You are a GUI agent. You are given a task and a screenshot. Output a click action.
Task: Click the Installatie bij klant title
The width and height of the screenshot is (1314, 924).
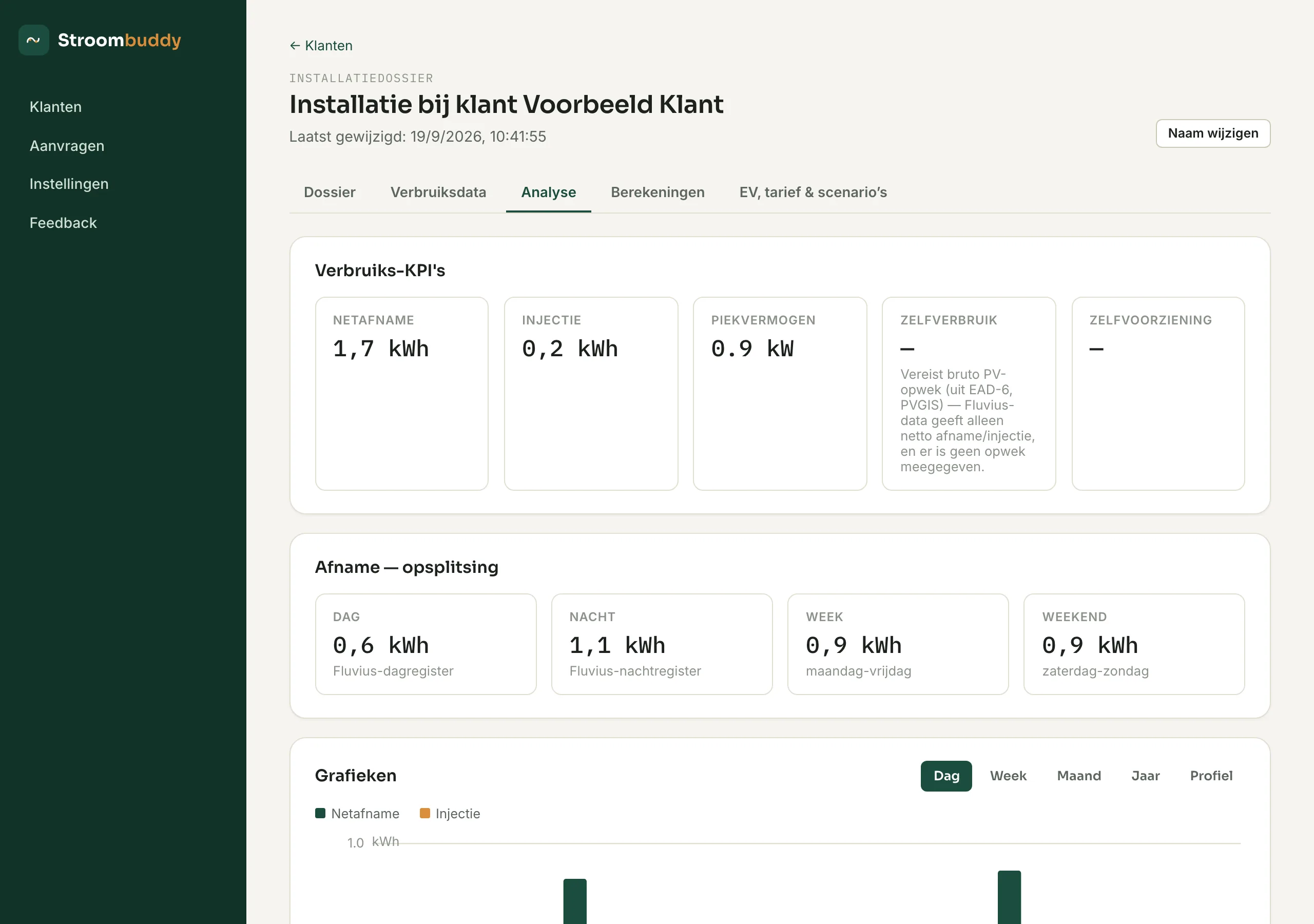[x=506, y=104]
